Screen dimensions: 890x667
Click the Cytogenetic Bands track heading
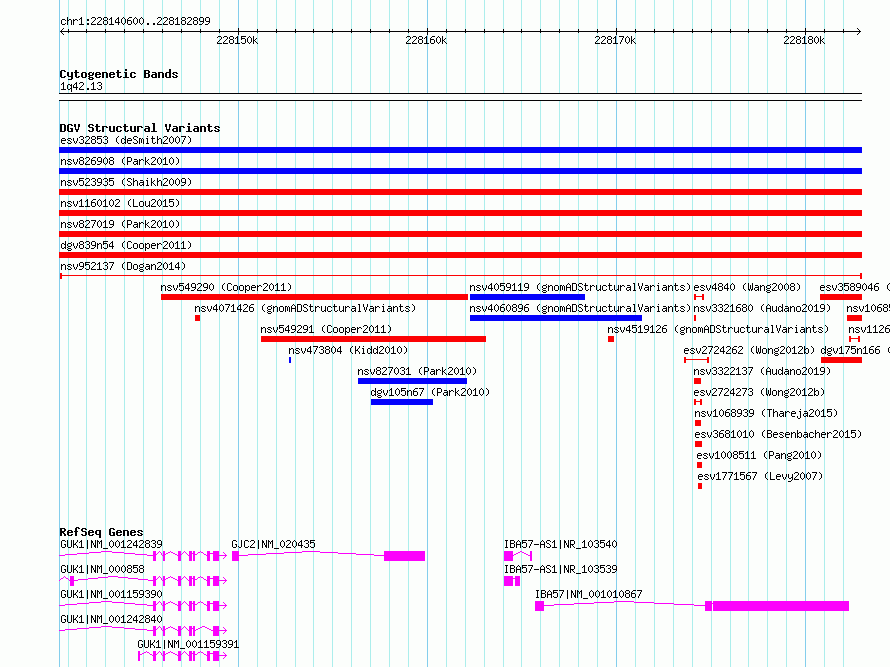[119, 74]
